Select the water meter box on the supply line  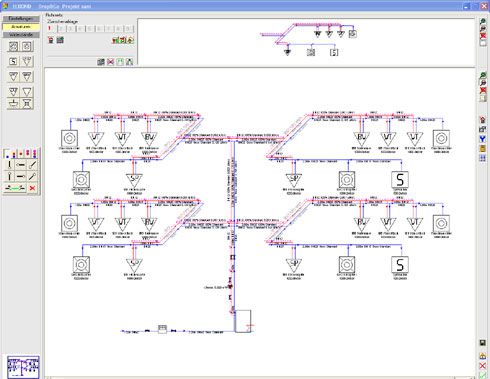point(162,329)
